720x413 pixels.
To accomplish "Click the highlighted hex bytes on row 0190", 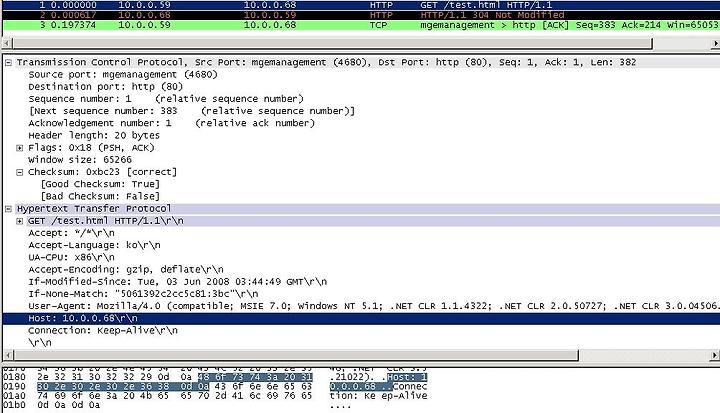I will (123, 386).
